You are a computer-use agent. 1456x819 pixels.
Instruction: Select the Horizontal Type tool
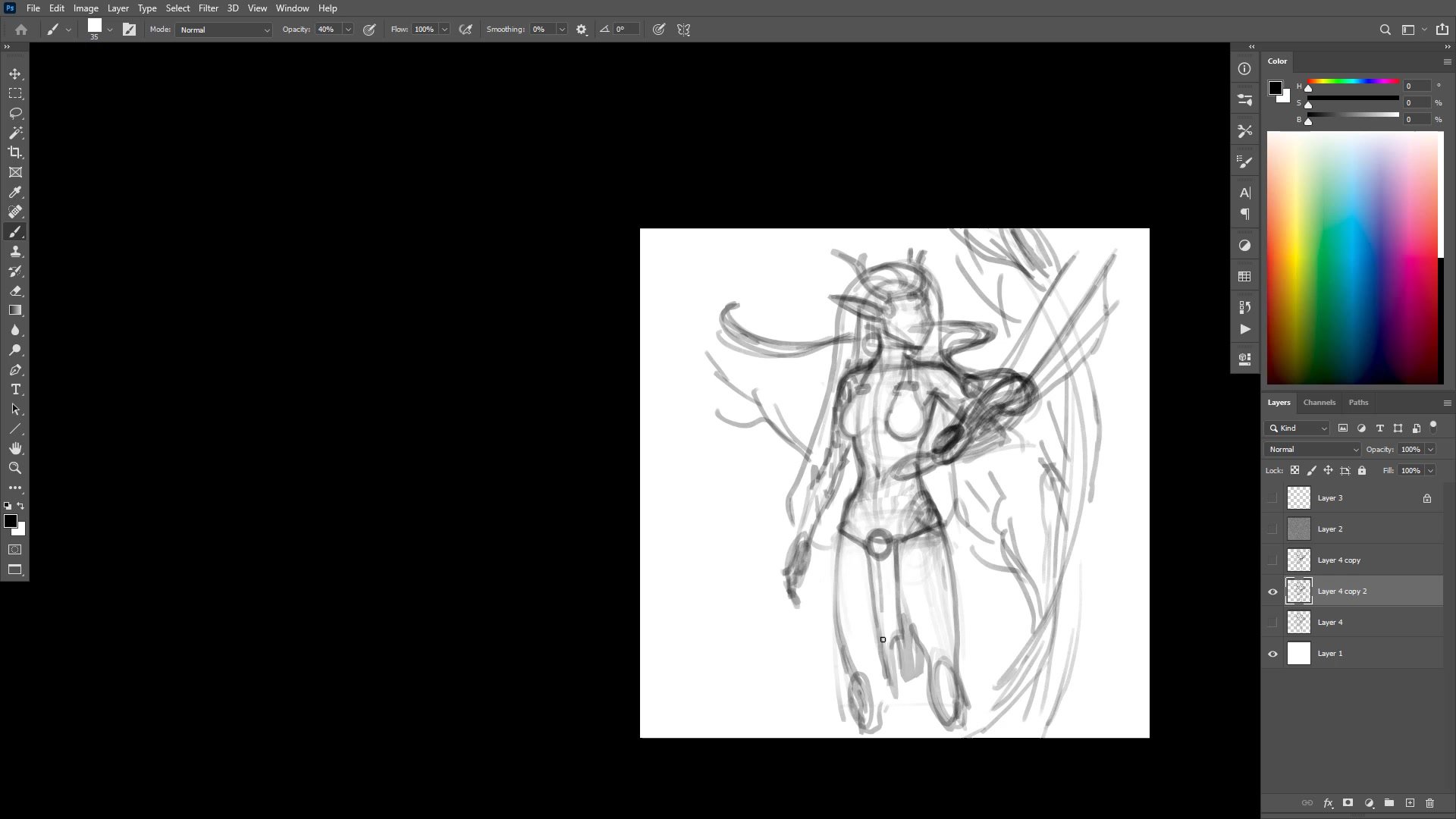point(15,389)
